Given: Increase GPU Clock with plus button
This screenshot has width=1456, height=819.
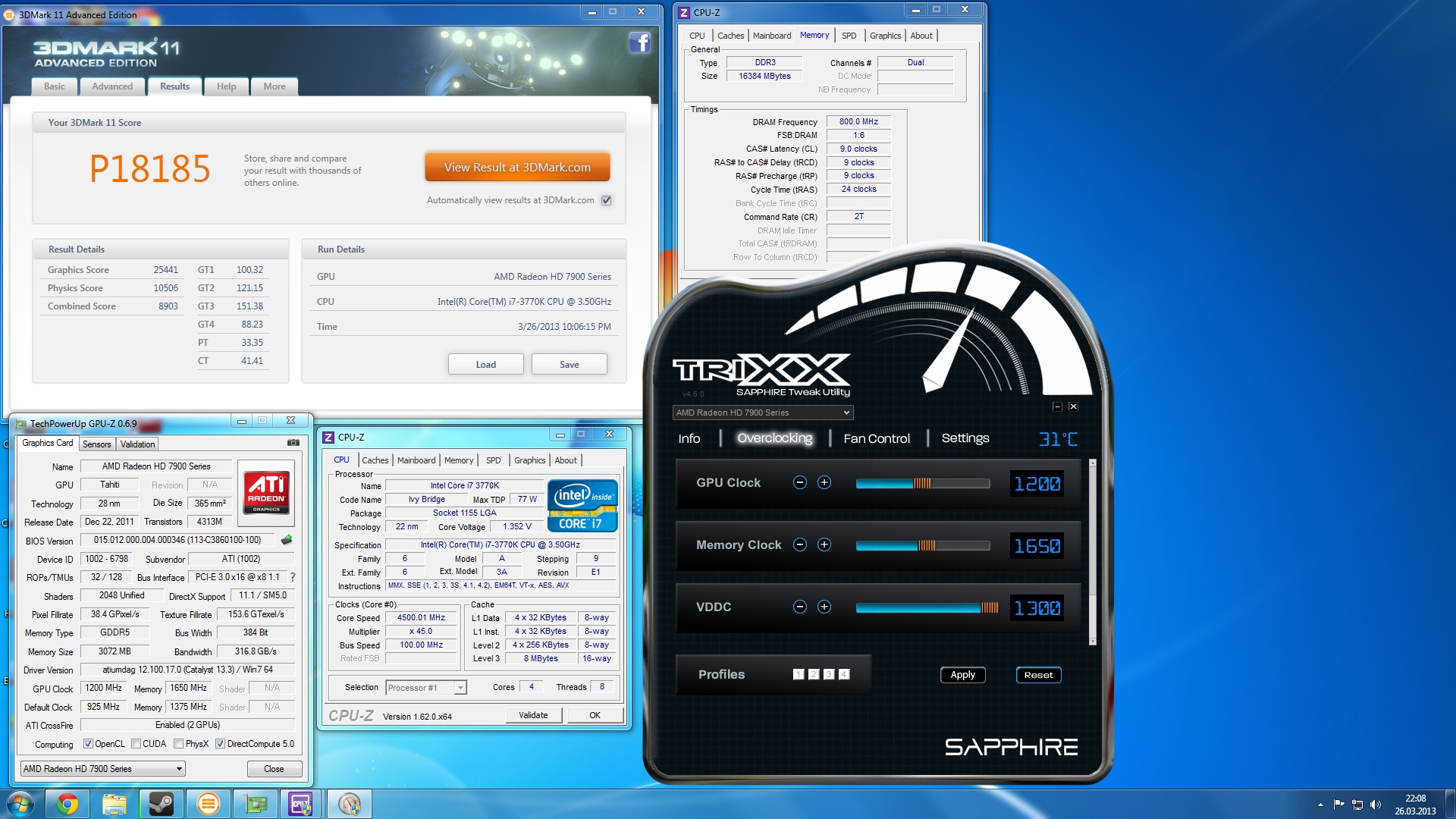Looking at the screenshot, I should tap(824, 483).
